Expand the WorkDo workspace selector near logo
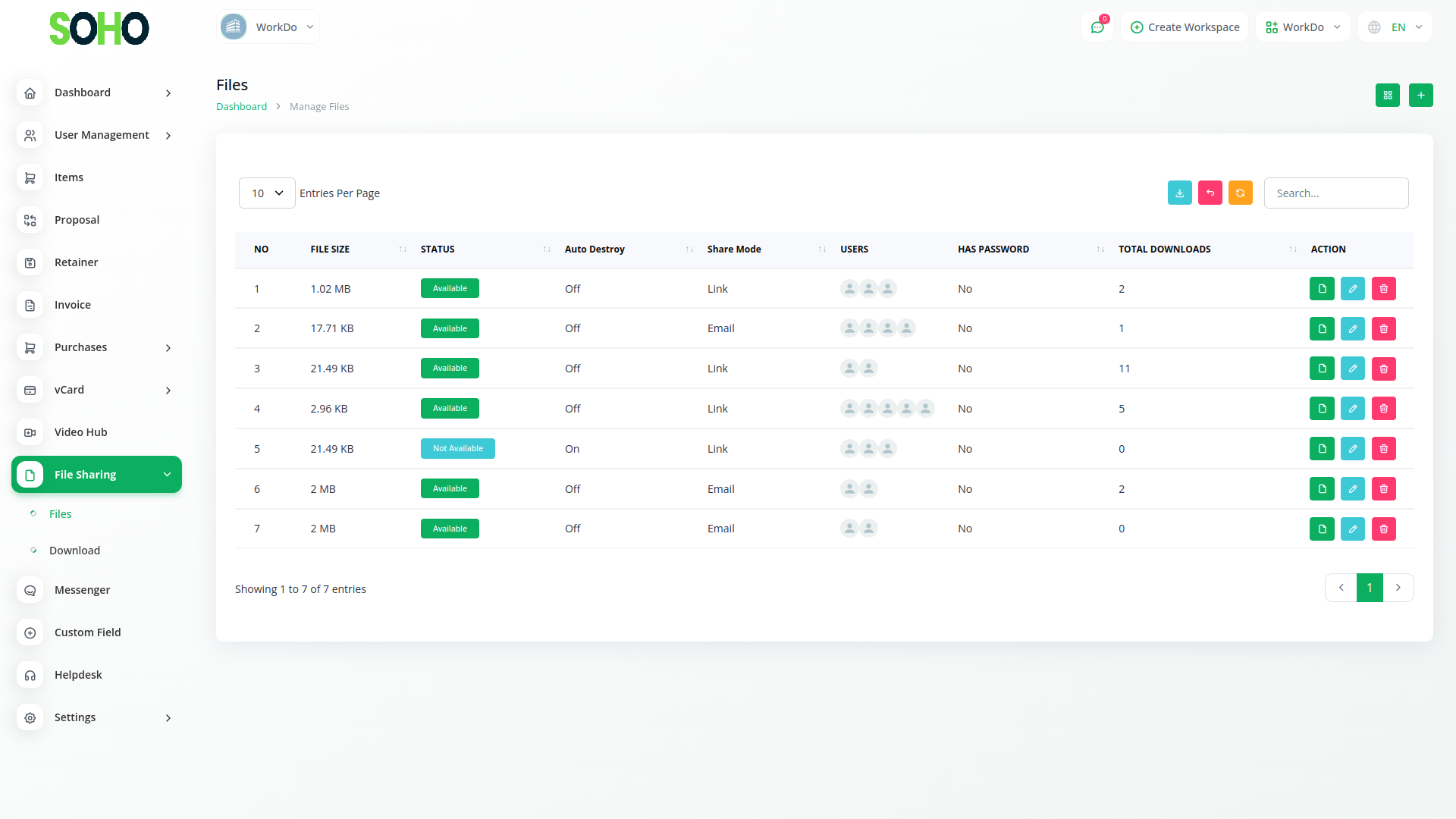1456x819 pixels. coord(268,27)
